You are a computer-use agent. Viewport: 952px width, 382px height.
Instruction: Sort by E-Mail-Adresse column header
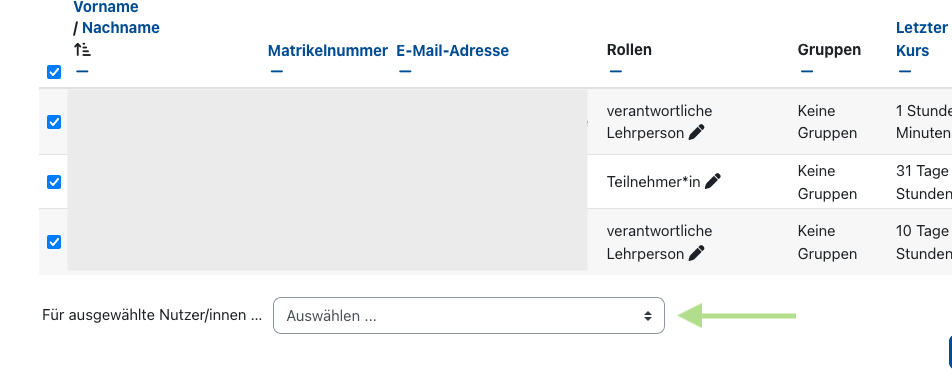click(452, 51)
